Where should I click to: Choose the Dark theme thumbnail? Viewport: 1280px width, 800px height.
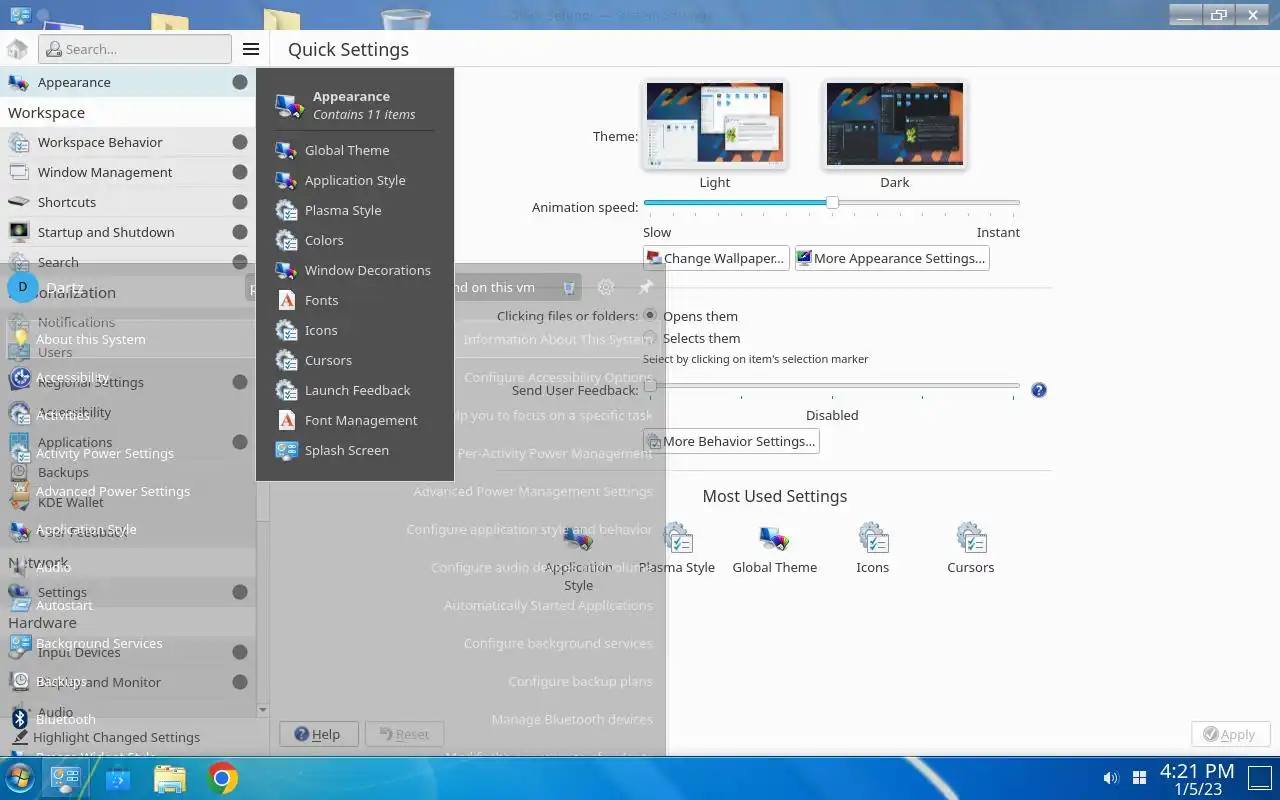(x=895, y=125)
